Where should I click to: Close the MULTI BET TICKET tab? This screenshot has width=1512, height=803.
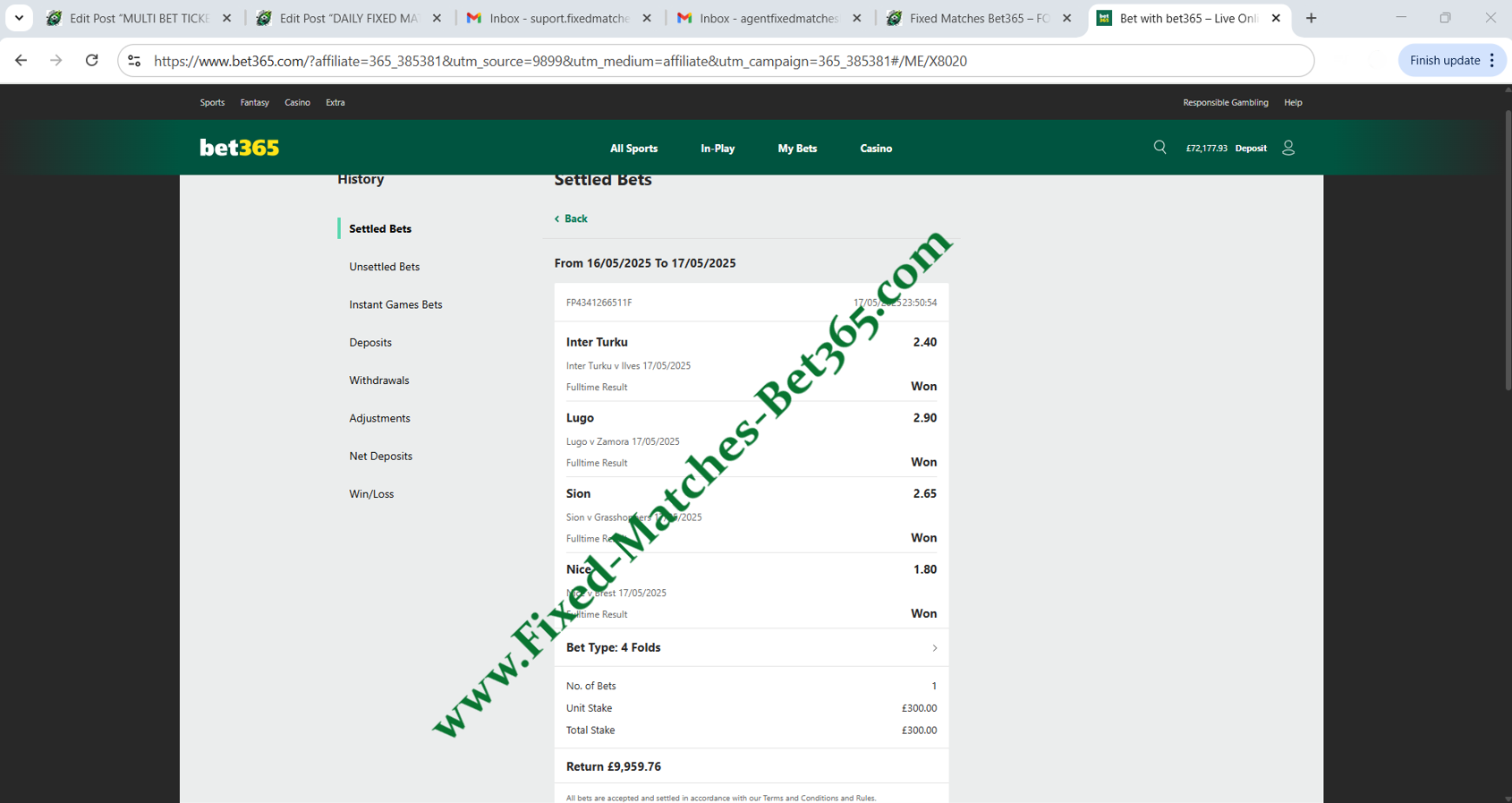(226, 18)
